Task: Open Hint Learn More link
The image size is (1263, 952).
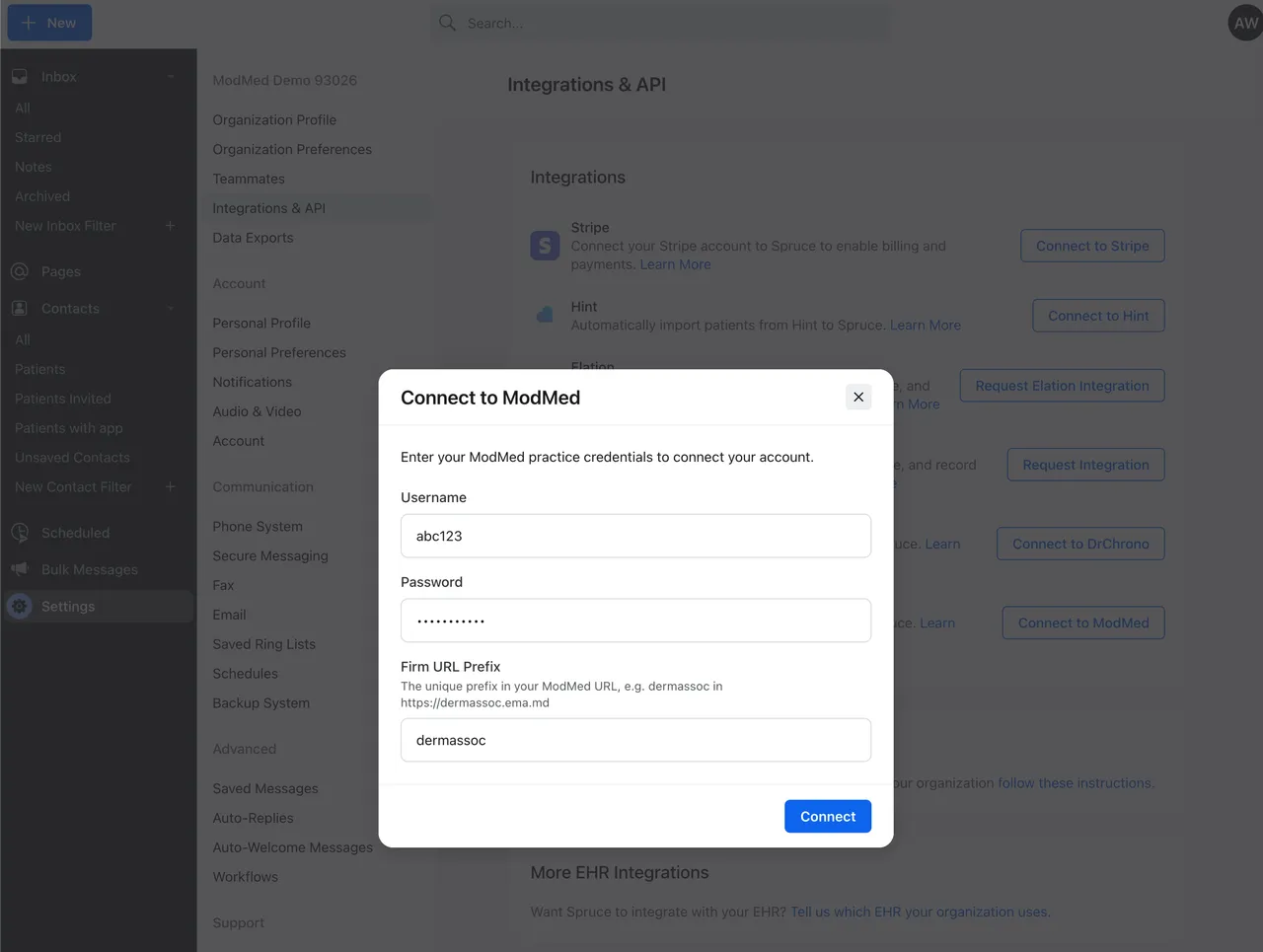Action: 926,326
